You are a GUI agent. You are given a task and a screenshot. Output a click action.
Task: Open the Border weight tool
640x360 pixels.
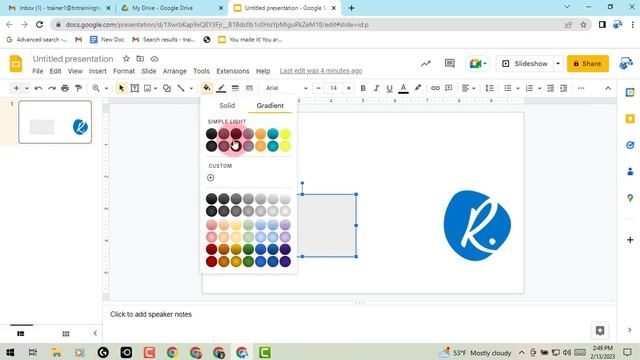[235, 88]
